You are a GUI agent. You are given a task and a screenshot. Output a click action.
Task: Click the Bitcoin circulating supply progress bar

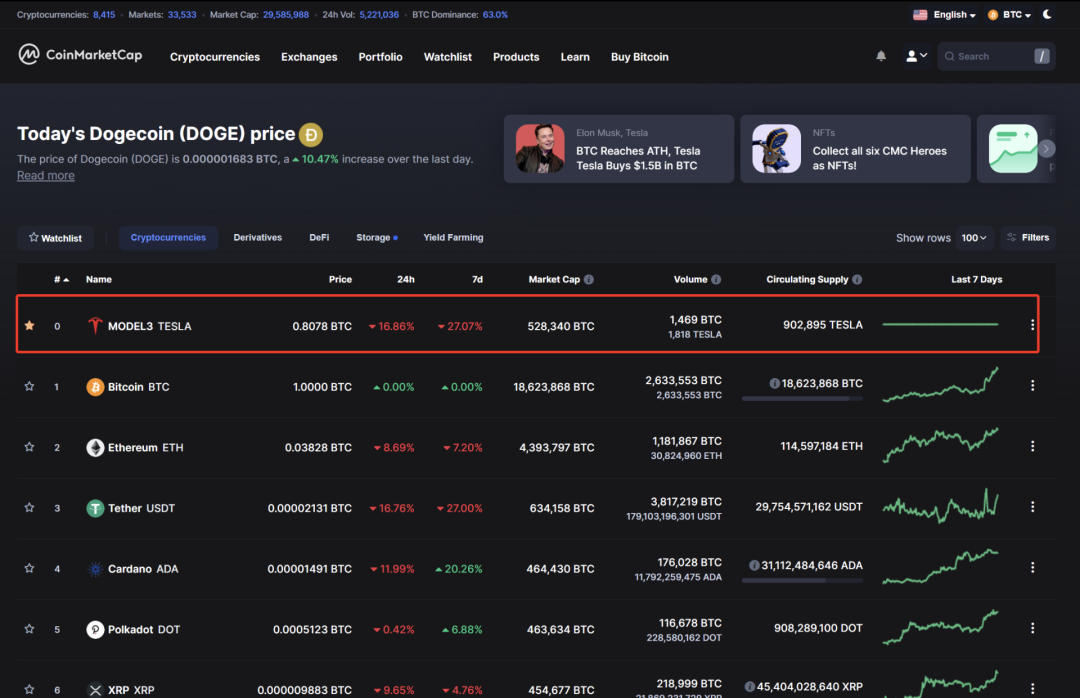point(802,398)
